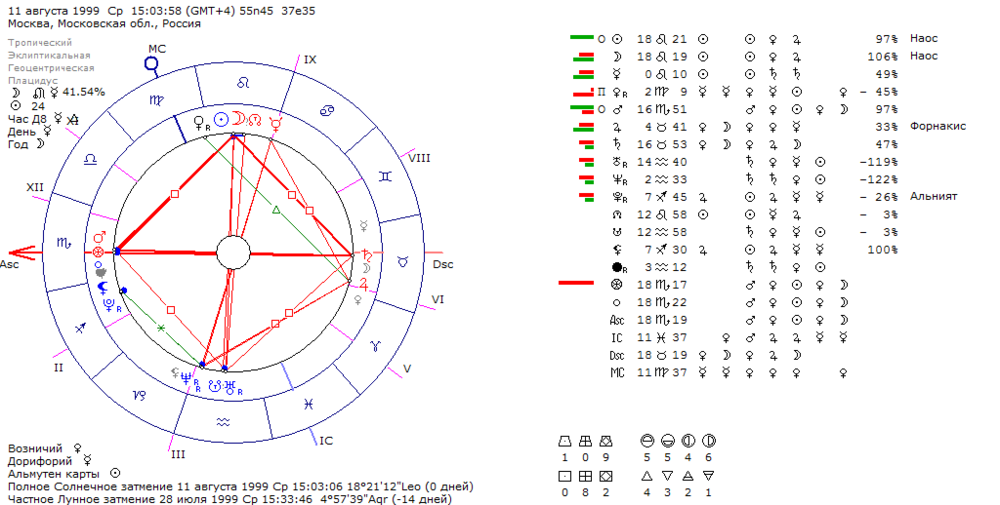
Task: Click the 'IC' label below the wheel
Action: tap(326, 441)
